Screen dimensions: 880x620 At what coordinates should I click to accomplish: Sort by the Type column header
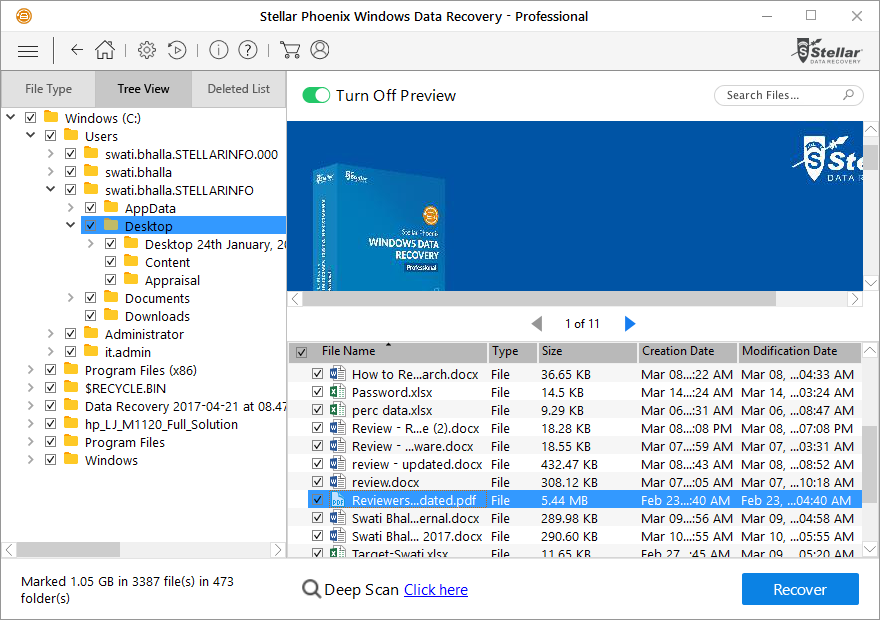coord(512,352)
